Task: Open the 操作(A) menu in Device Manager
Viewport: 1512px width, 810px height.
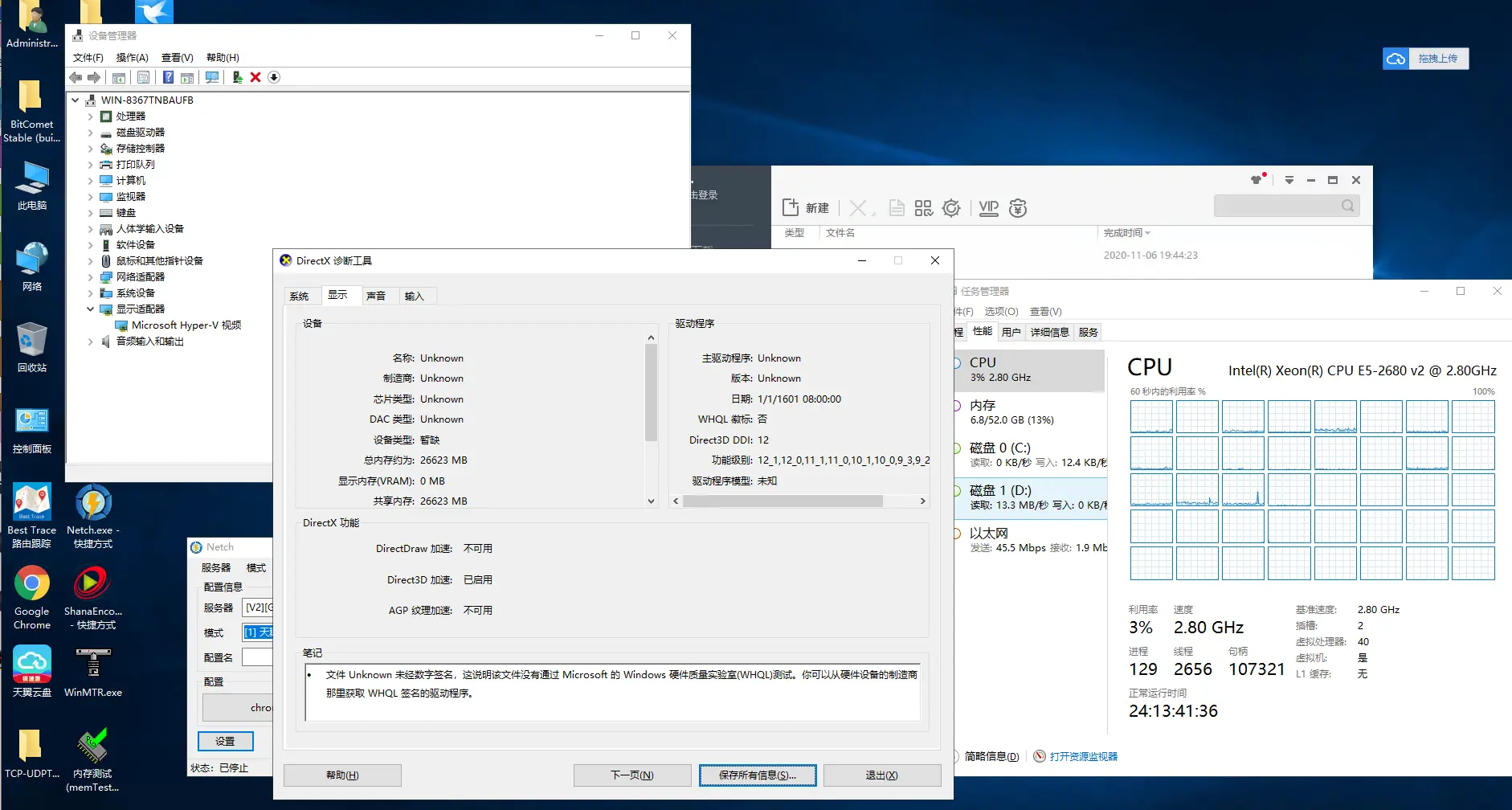Action: (x=132, y=58)
